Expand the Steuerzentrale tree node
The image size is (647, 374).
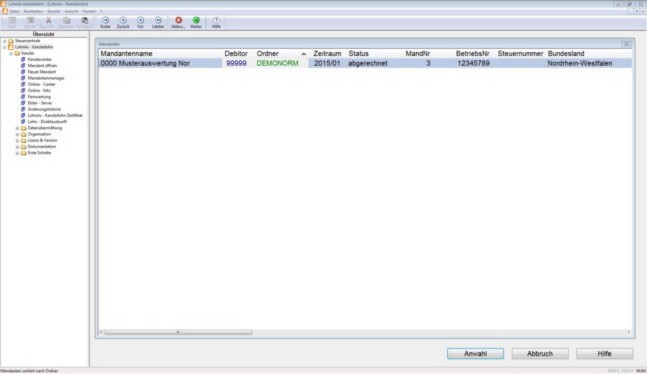pos(5,41)
